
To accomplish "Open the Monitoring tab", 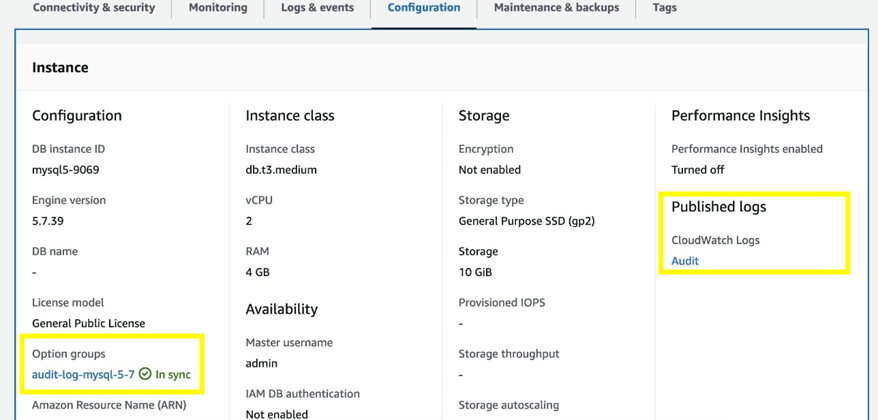I will 218,8.
